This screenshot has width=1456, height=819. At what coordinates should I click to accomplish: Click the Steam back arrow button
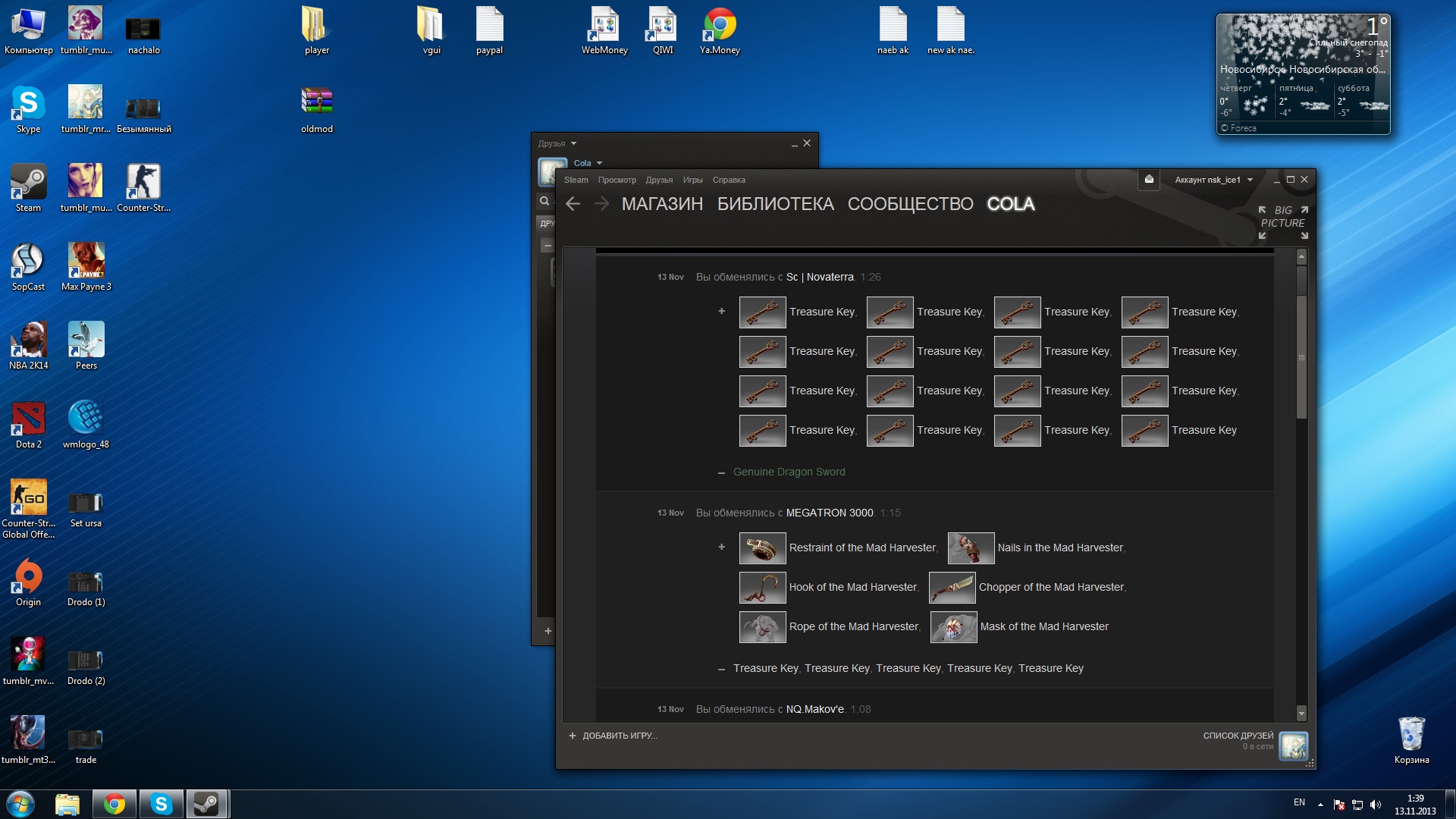pos(573,204)
